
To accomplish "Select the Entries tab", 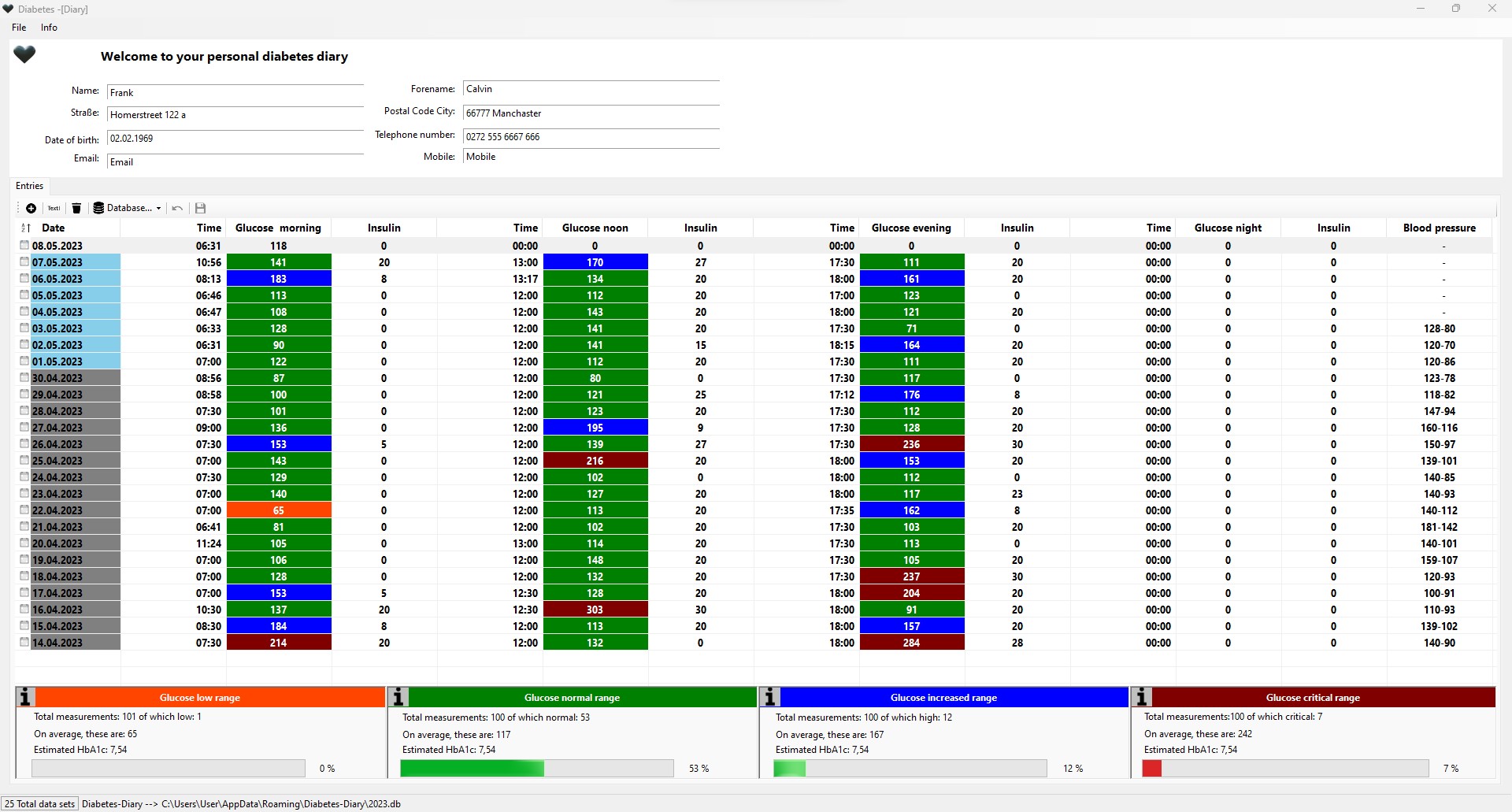I will (x=30, y=186).
